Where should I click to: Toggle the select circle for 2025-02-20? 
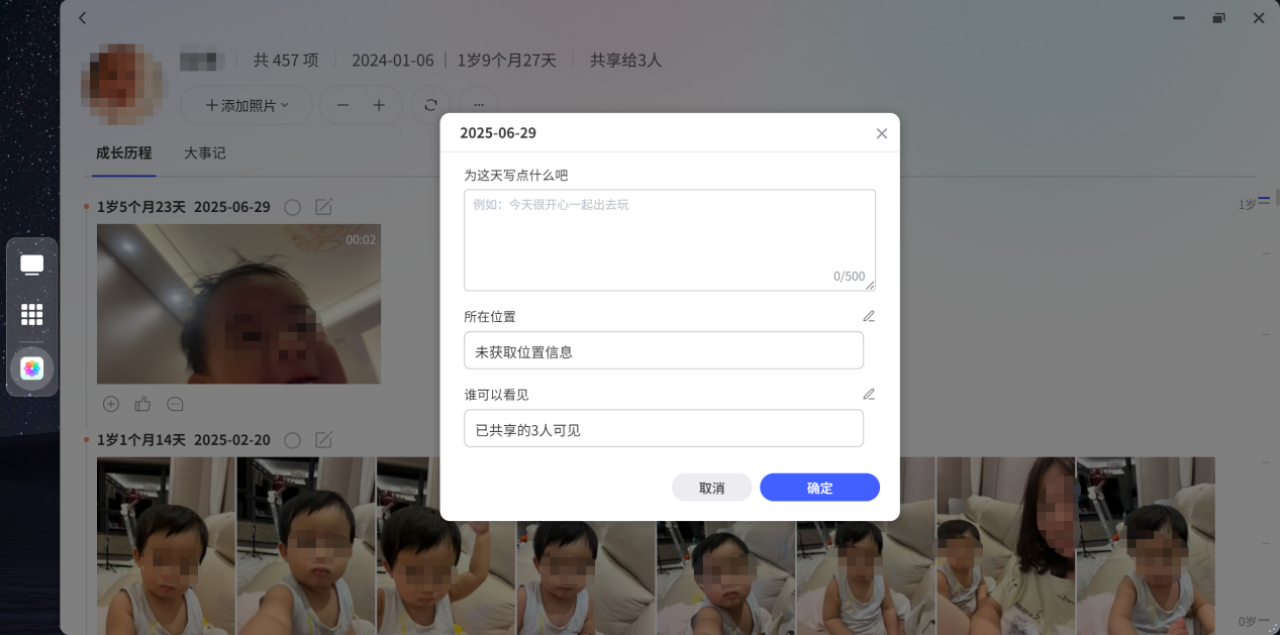(x=292, y=440)
